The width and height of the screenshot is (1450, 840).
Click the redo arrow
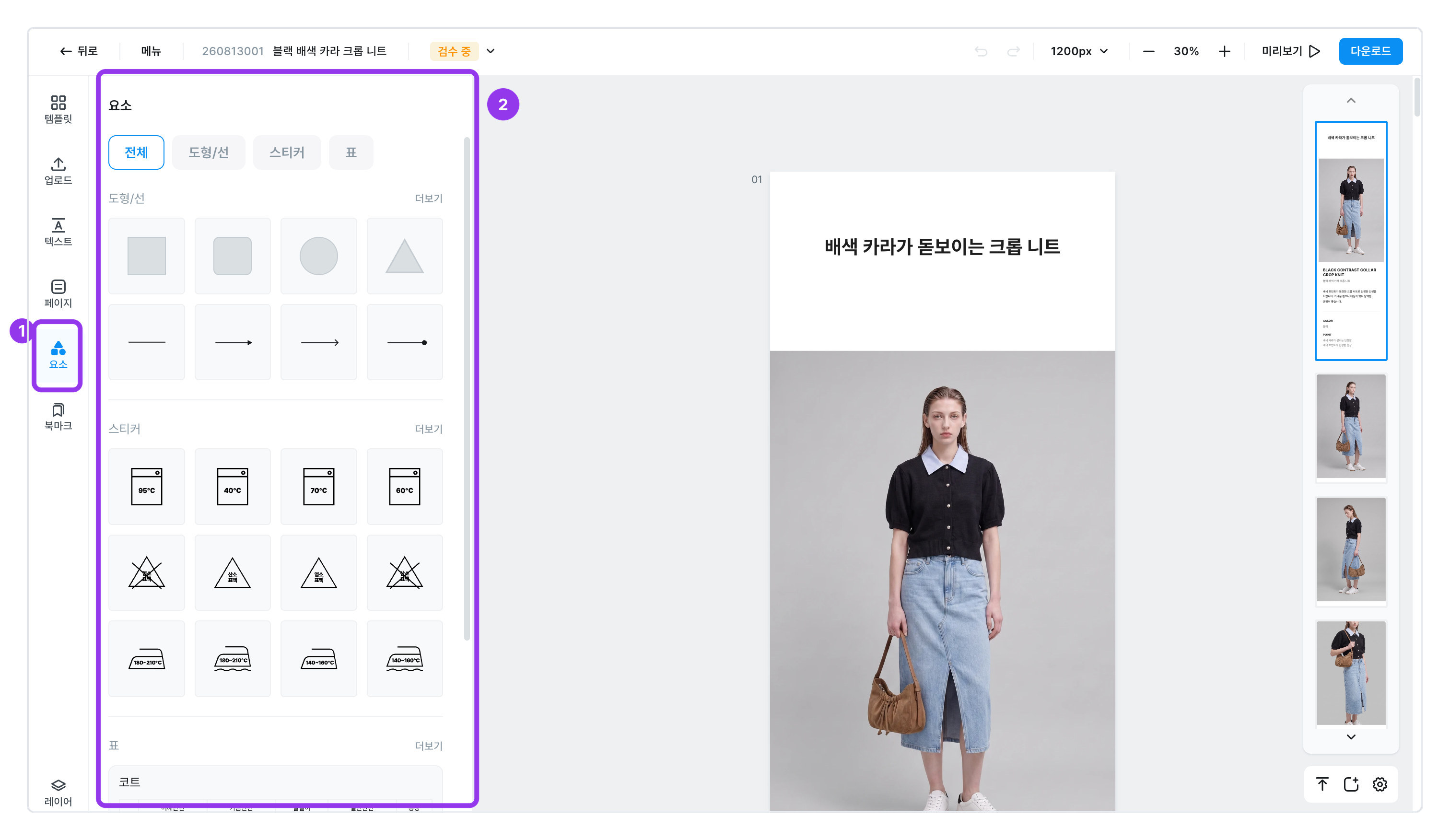[1013, 51]
